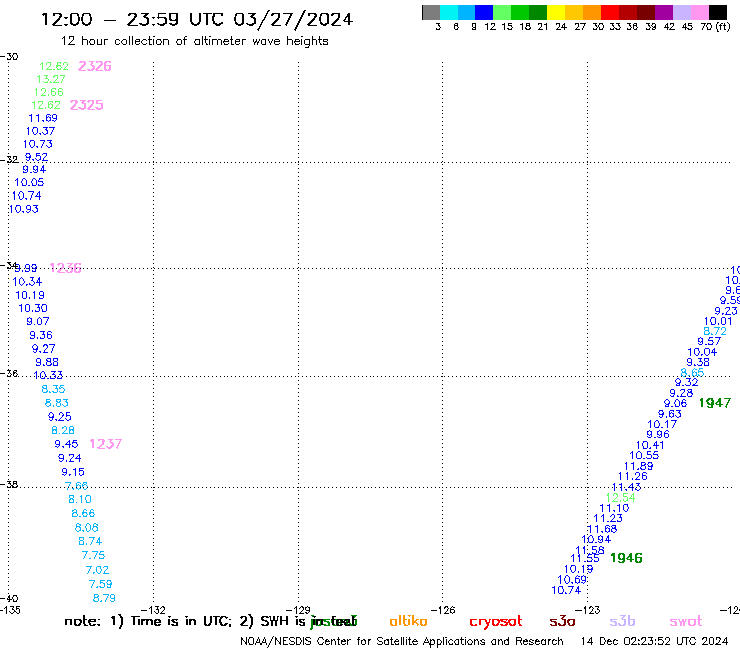Click the swot satellite legend label
The image size is (740, 650).
click(686, 621)
